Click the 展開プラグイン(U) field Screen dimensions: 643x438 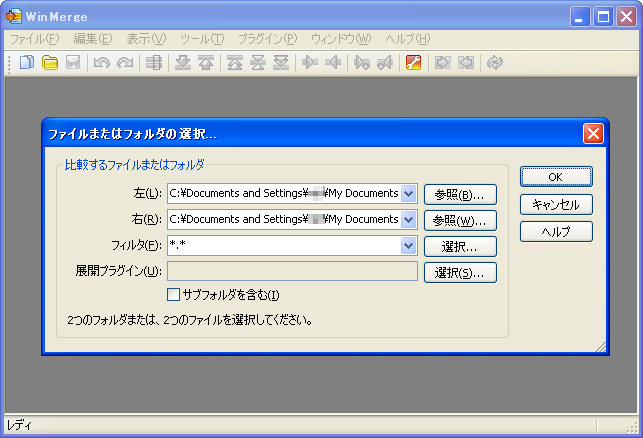coord(292,271)
